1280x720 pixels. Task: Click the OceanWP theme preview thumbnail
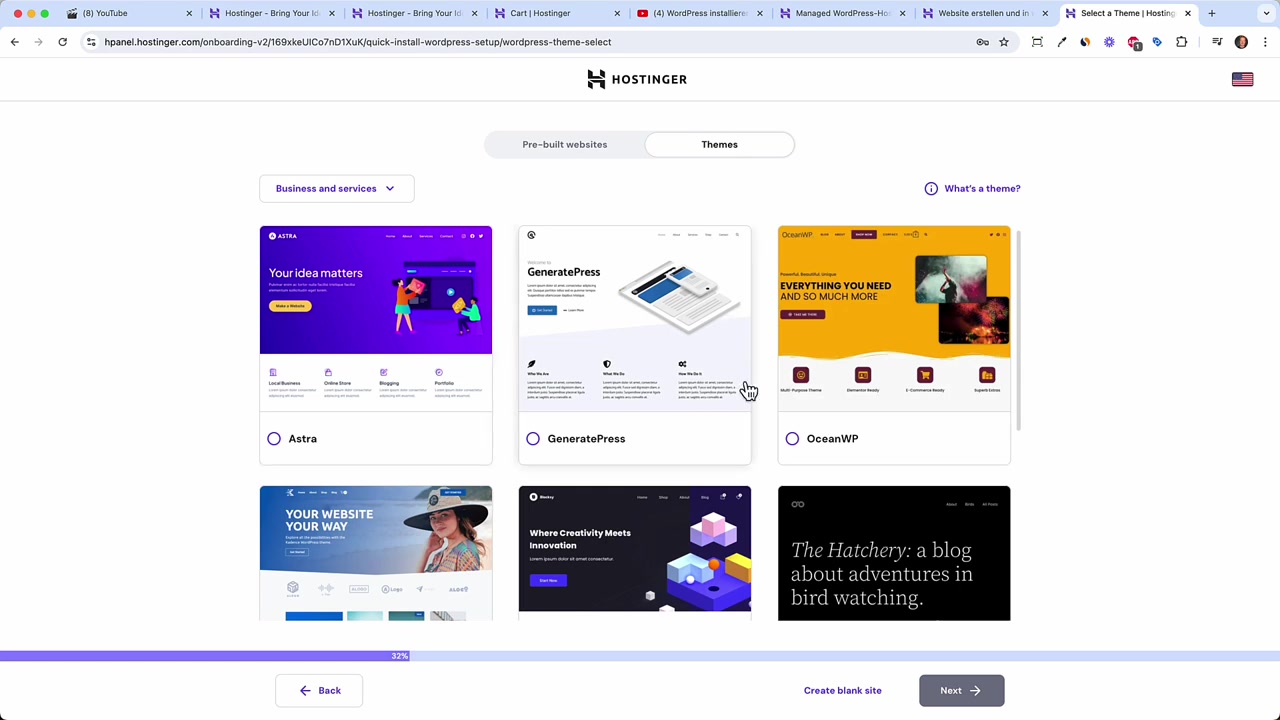point(894,319)
